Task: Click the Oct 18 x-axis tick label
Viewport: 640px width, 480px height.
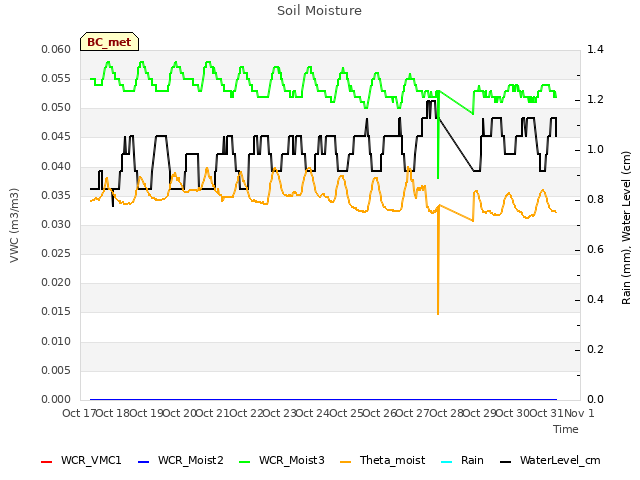Action: [113, 413]
